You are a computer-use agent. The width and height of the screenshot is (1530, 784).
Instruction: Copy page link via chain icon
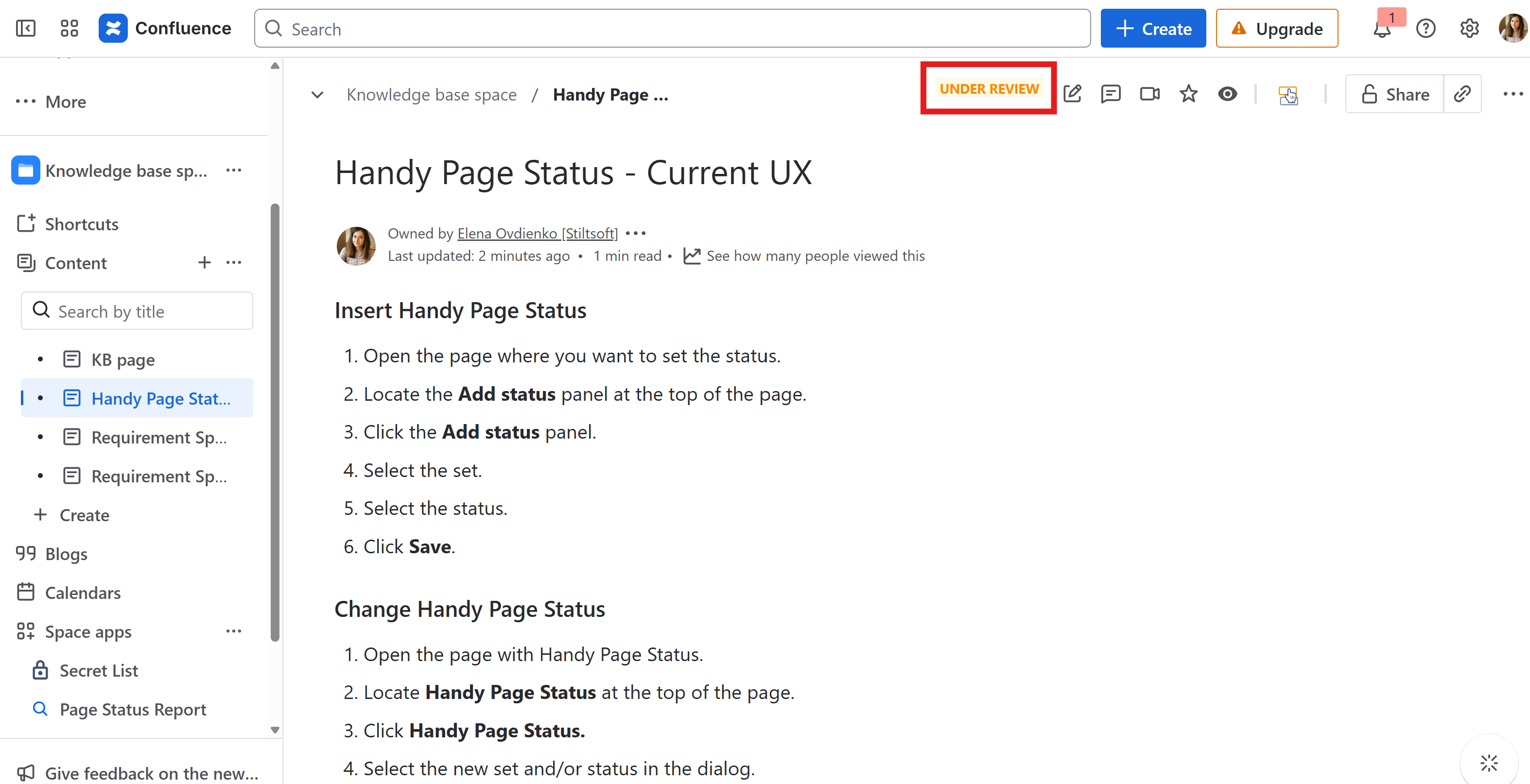1462,94
